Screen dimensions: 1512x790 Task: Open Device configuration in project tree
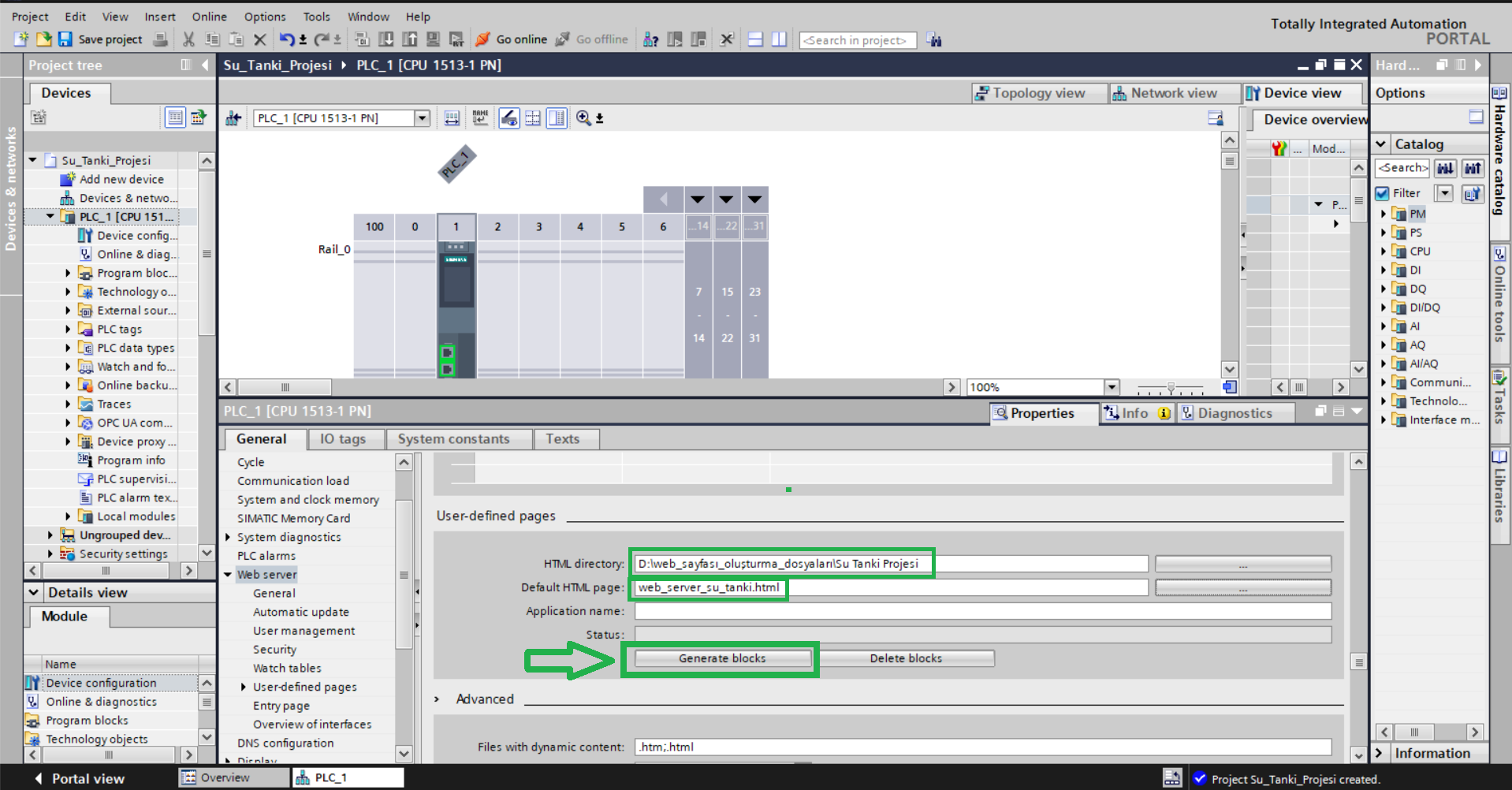pos(136,236)
